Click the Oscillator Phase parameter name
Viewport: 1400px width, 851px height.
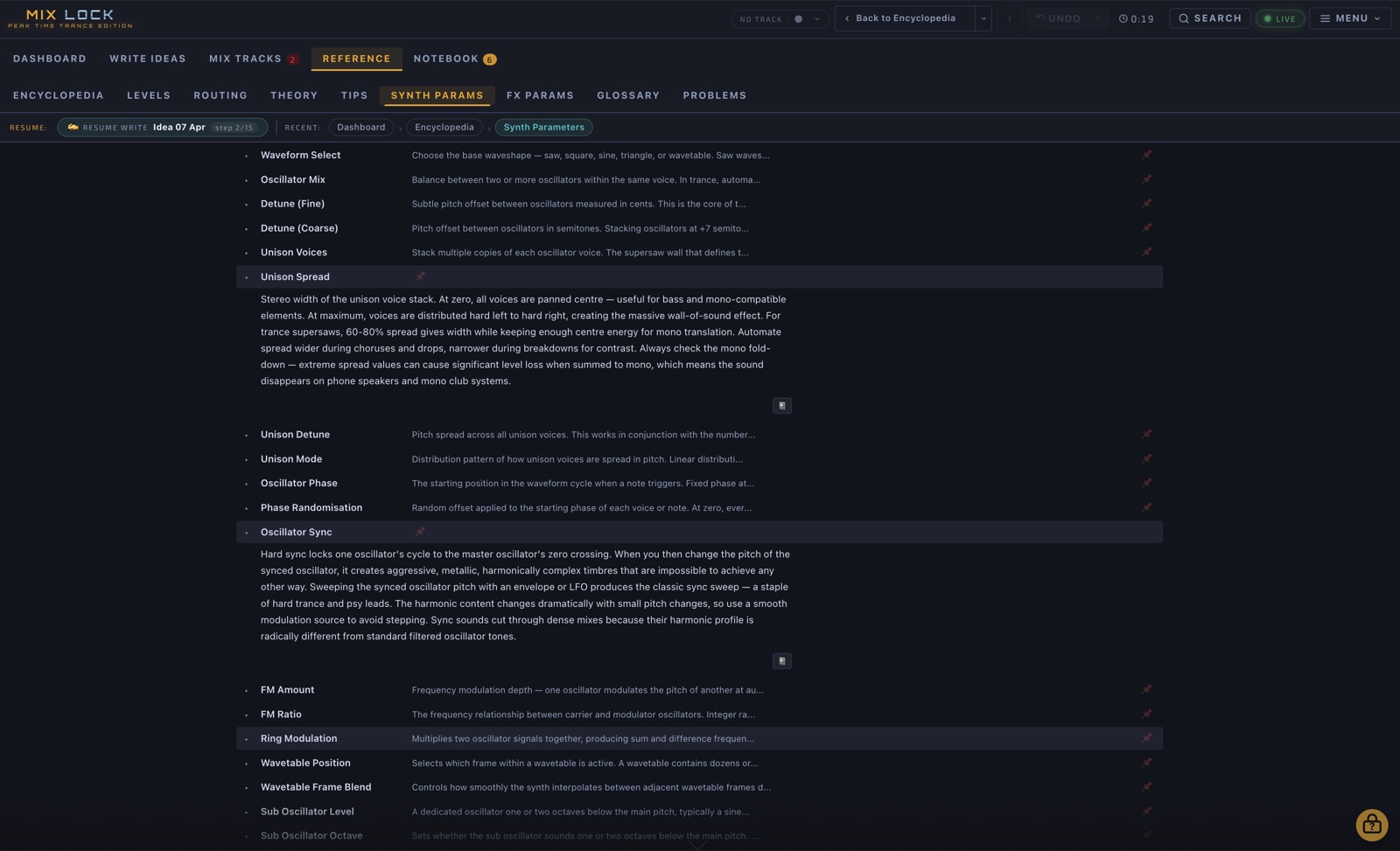point(299,484)
